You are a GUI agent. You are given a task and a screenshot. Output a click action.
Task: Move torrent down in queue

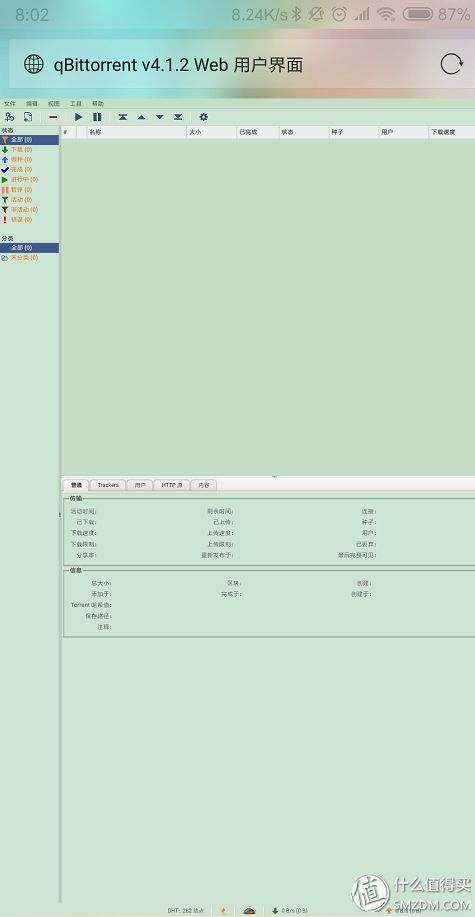click(x=159, y=117)
